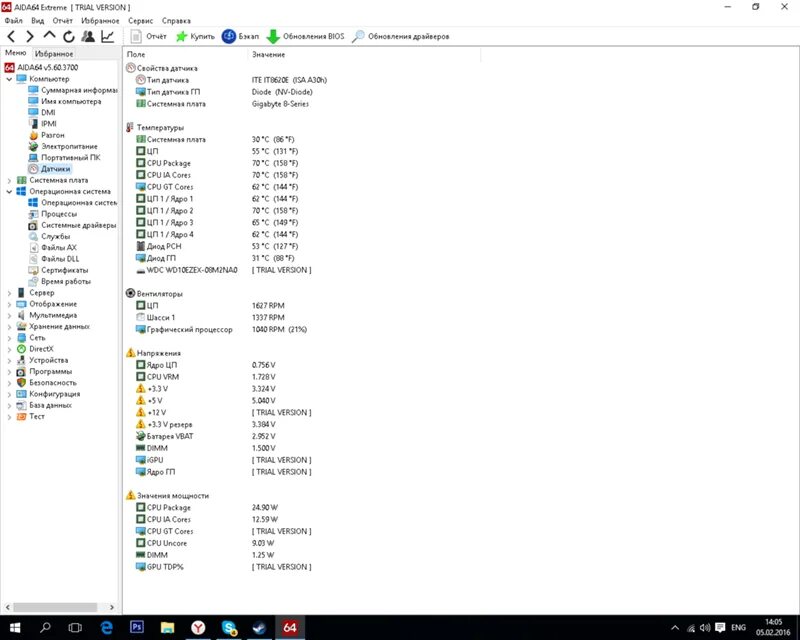Select the AIDA64 v5.60.3700 root node
This screenshot has height=640, width=800.
tap(41, 67)
